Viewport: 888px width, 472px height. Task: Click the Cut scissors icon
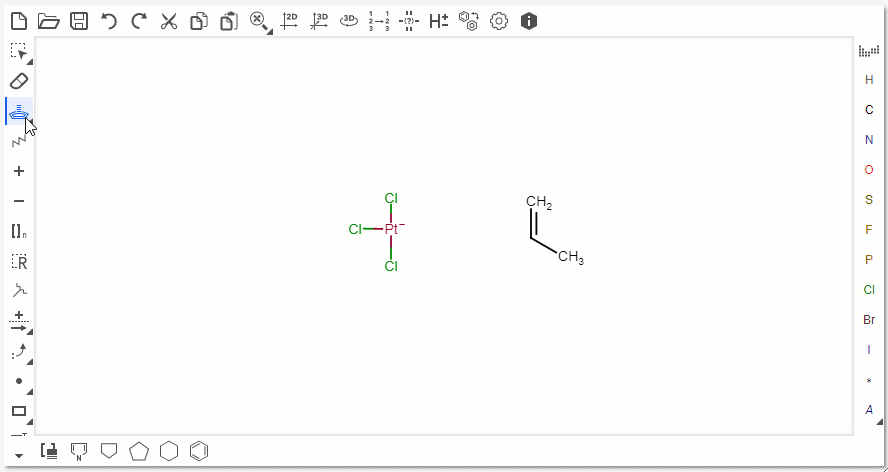pos(169,20)
